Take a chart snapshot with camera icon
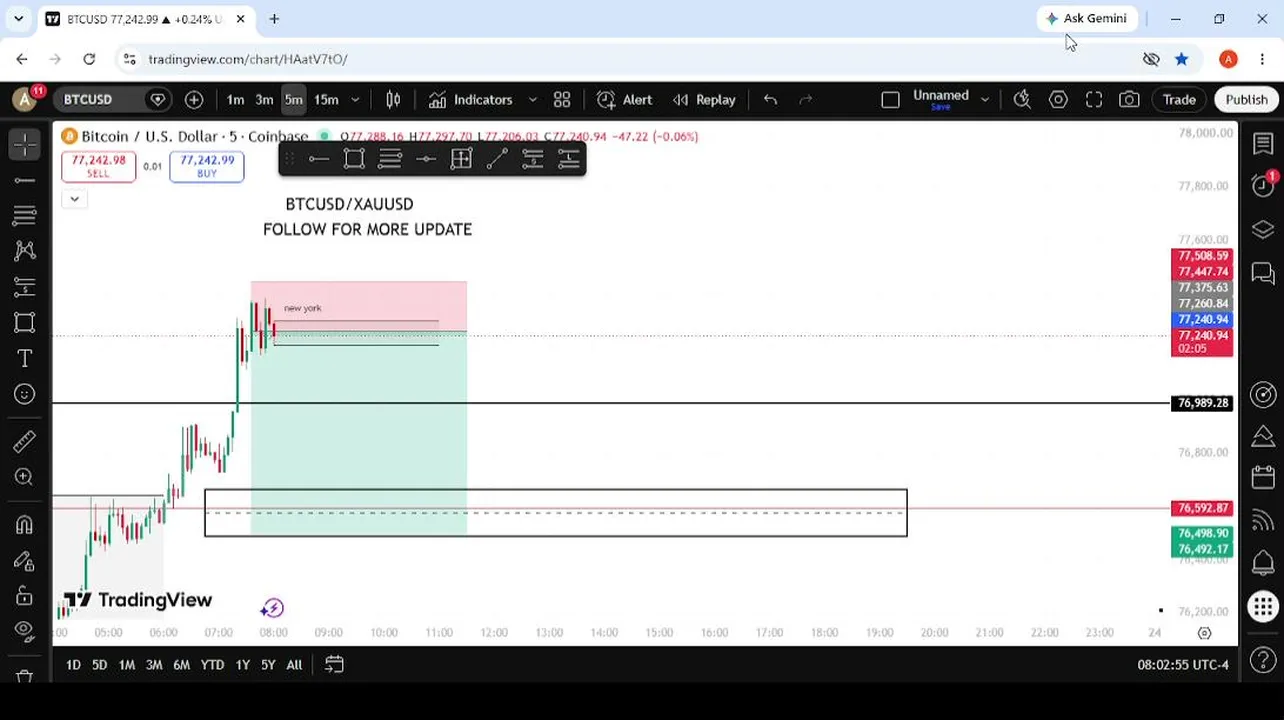Screen dimensions: 1284x720 click(x=1129, y=99)
